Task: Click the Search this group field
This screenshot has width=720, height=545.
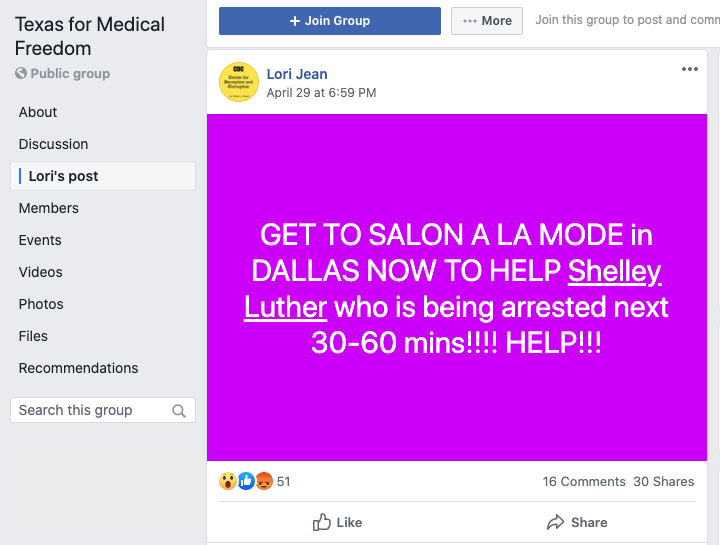Action: tap(103, 410)
